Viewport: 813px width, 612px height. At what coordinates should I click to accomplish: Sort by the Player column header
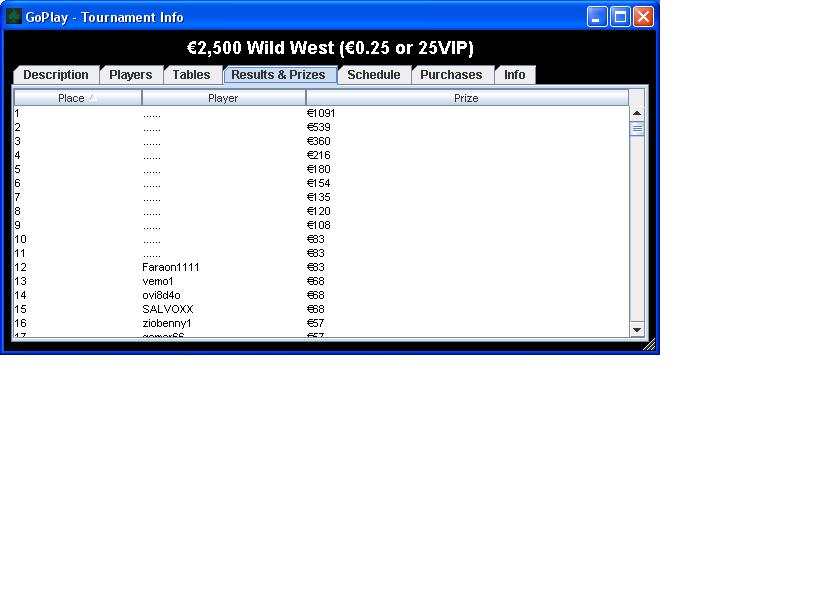(223, 98)
